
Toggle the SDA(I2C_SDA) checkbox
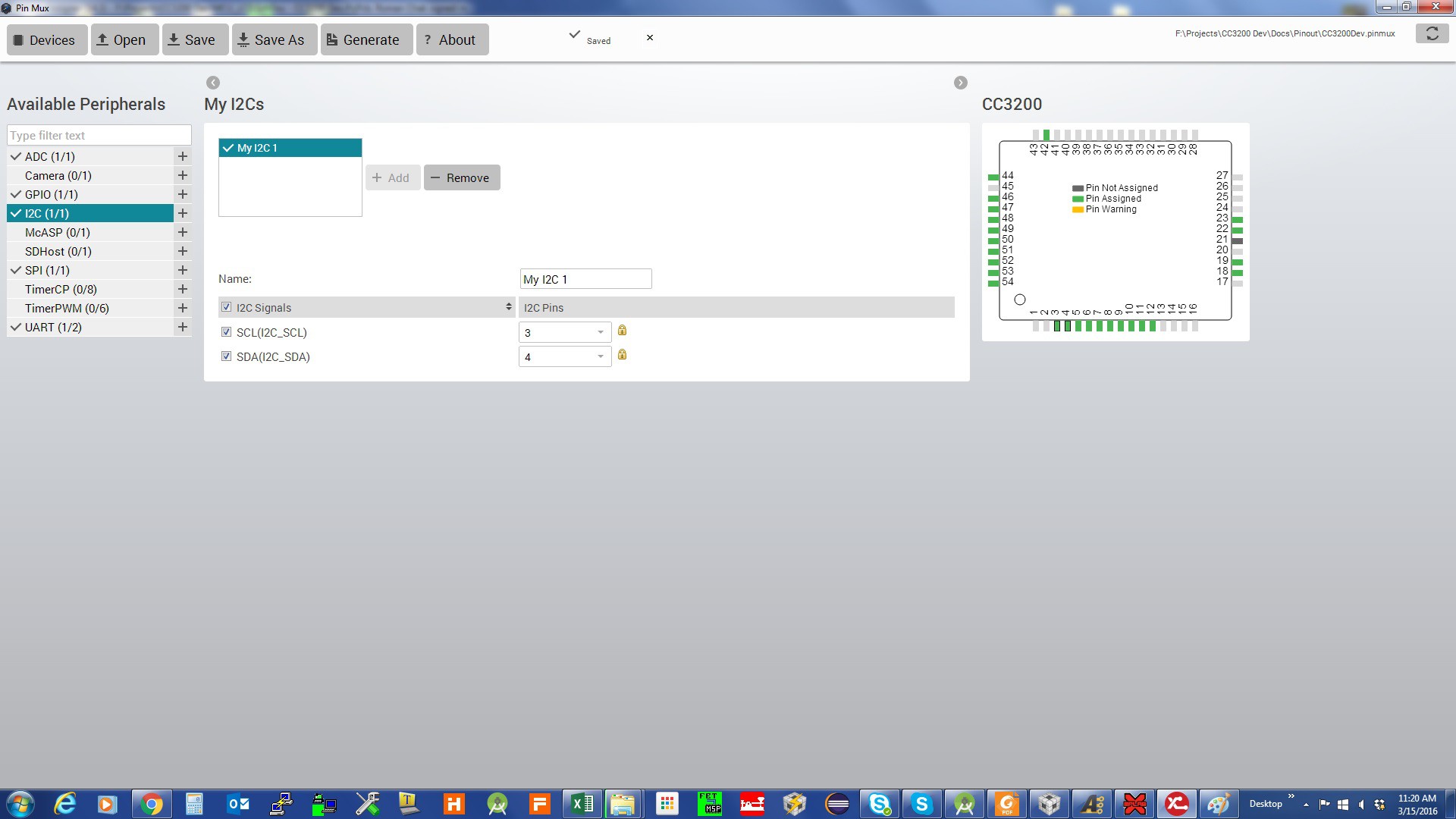(x=226, y=356)
